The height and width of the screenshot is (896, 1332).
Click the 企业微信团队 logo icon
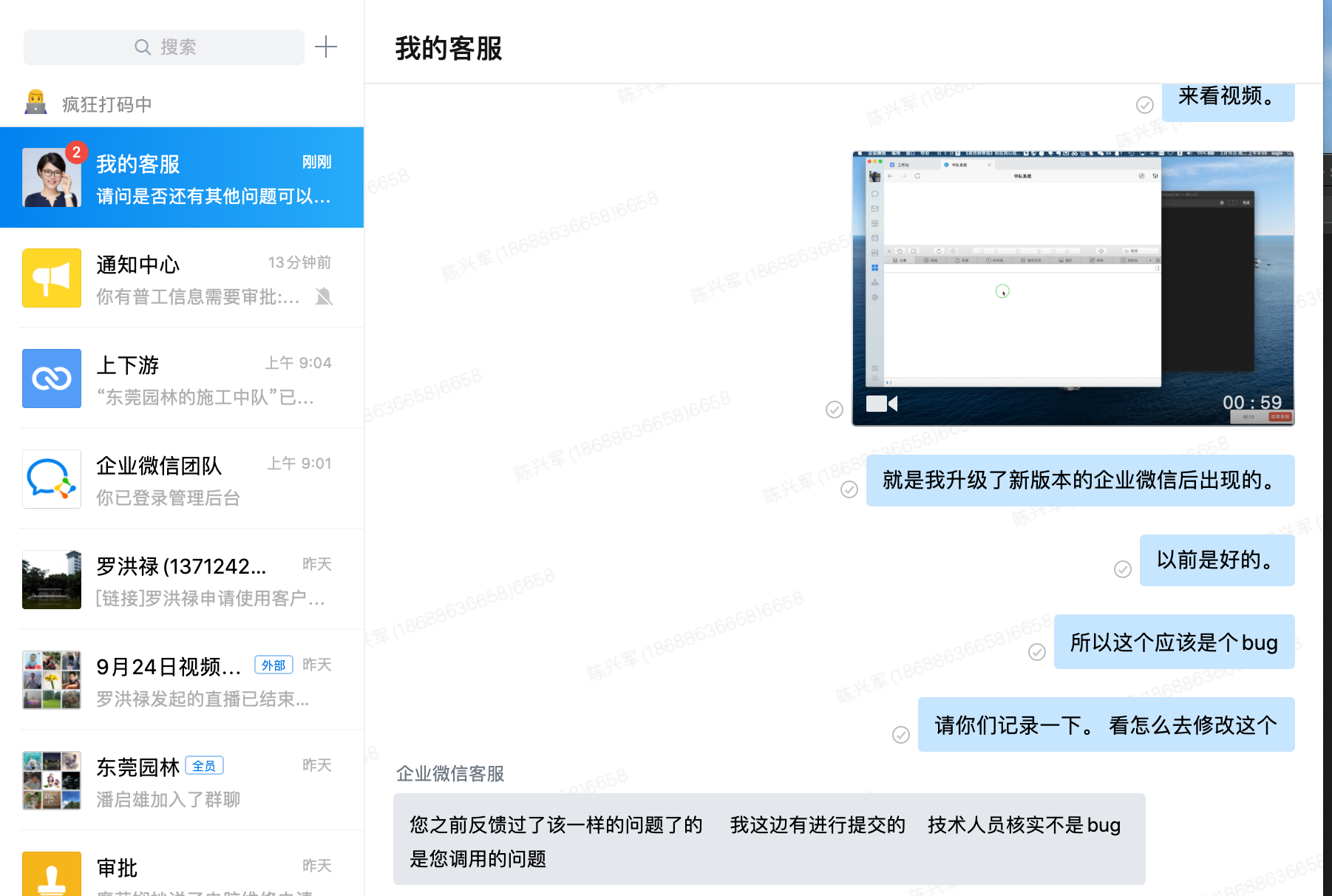[x=52, y=479]
